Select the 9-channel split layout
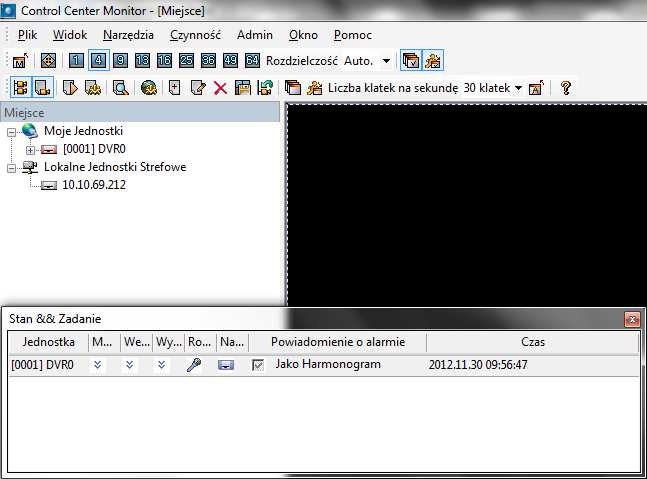Image resolution: width=647 pixels, height=479 pixels. click(x=120, y=61)
